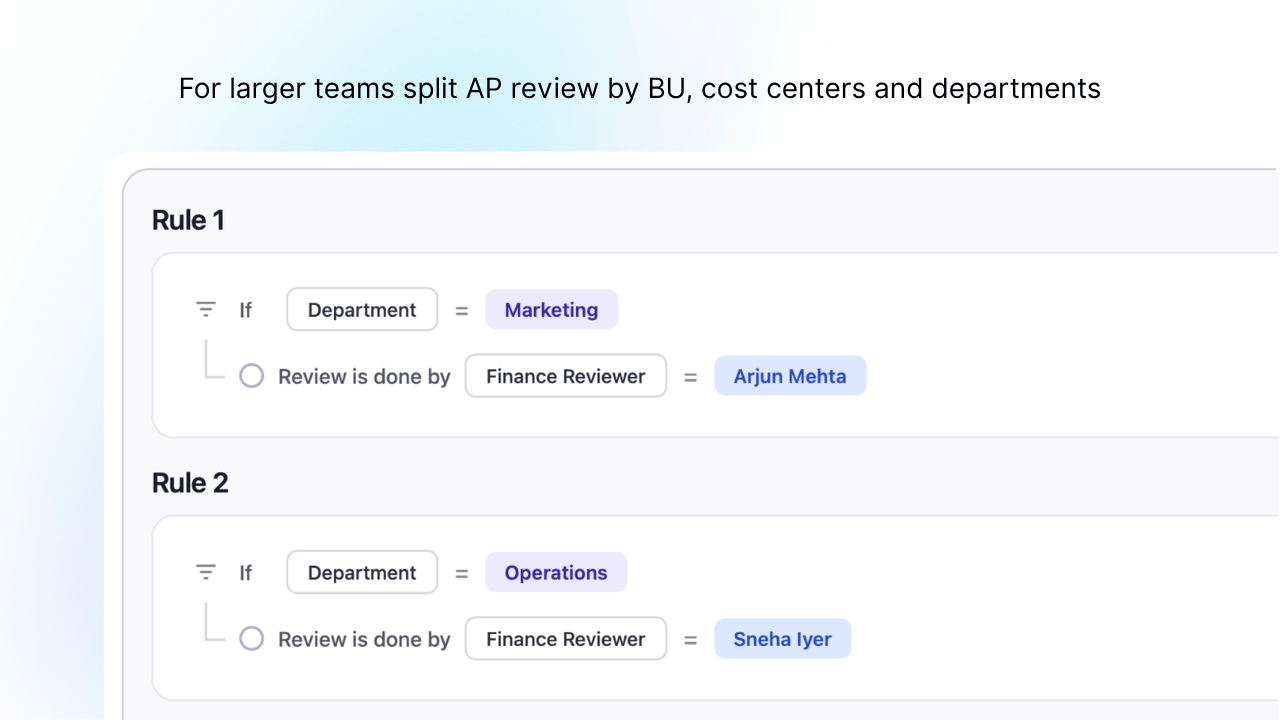Click the Rule 2 heading
The image size is (1280, 720).
coord(190,483)
